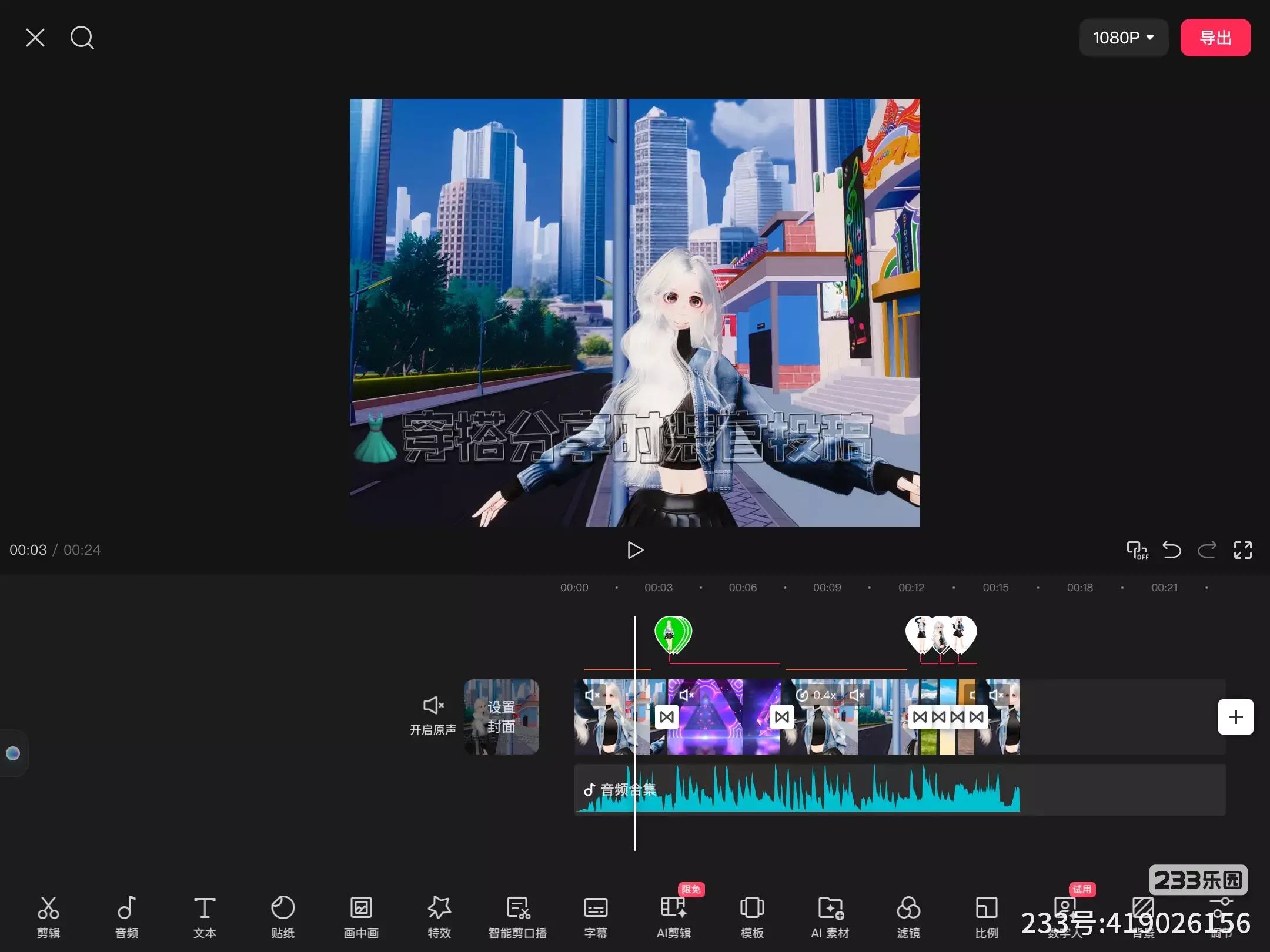This screenshot has width=1270, height=952.
Task: Open the 比例 aspect ratio options
Action: point(987,916)
